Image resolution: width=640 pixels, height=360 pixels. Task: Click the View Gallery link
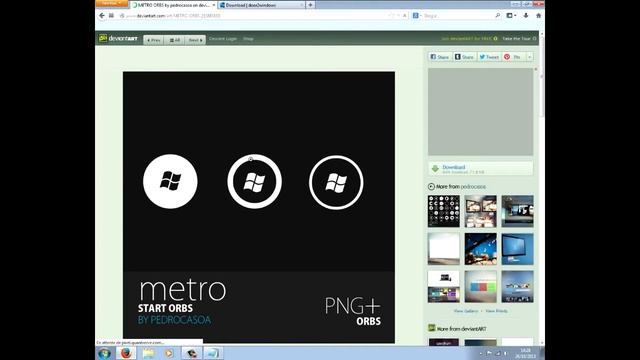466,311
